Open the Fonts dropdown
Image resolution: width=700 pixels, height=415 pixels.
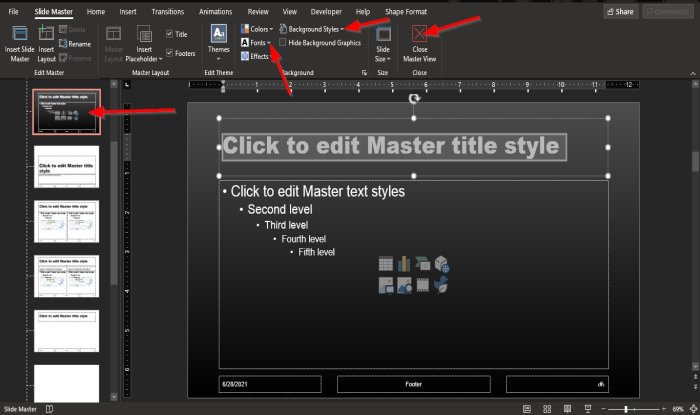[256, 42]
